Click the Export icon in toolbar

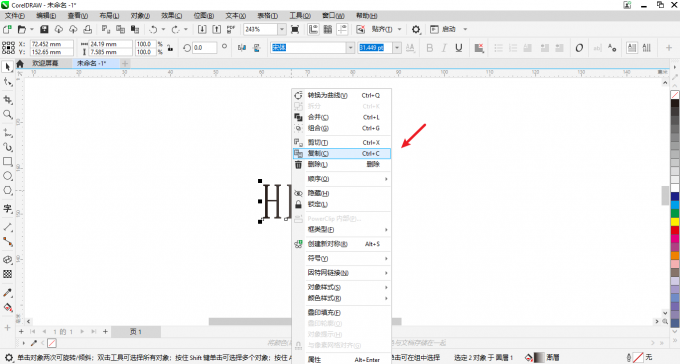[x=216, y=29]
